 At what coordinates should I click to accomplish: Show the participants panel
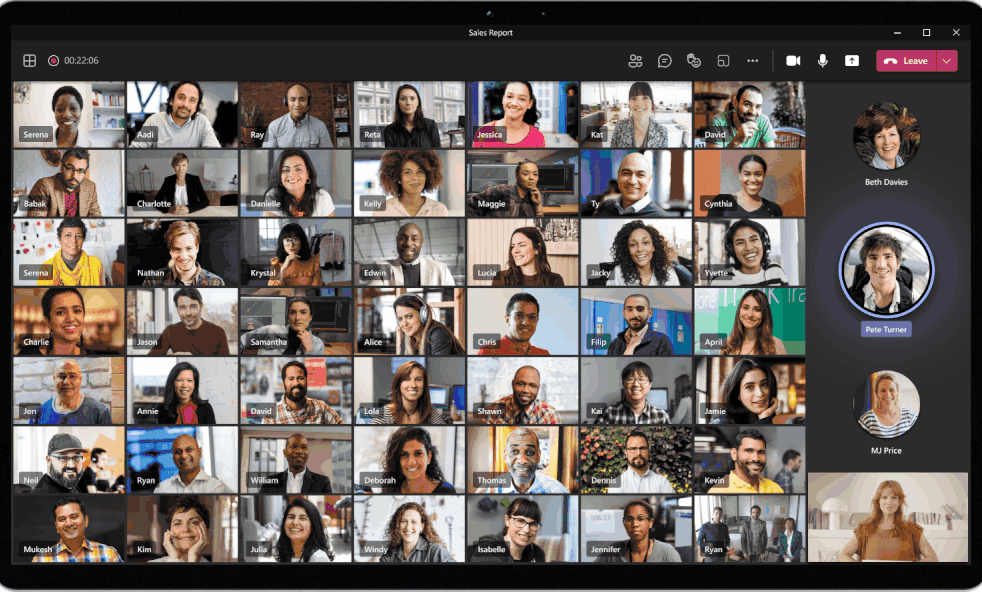tap(635, 61)
